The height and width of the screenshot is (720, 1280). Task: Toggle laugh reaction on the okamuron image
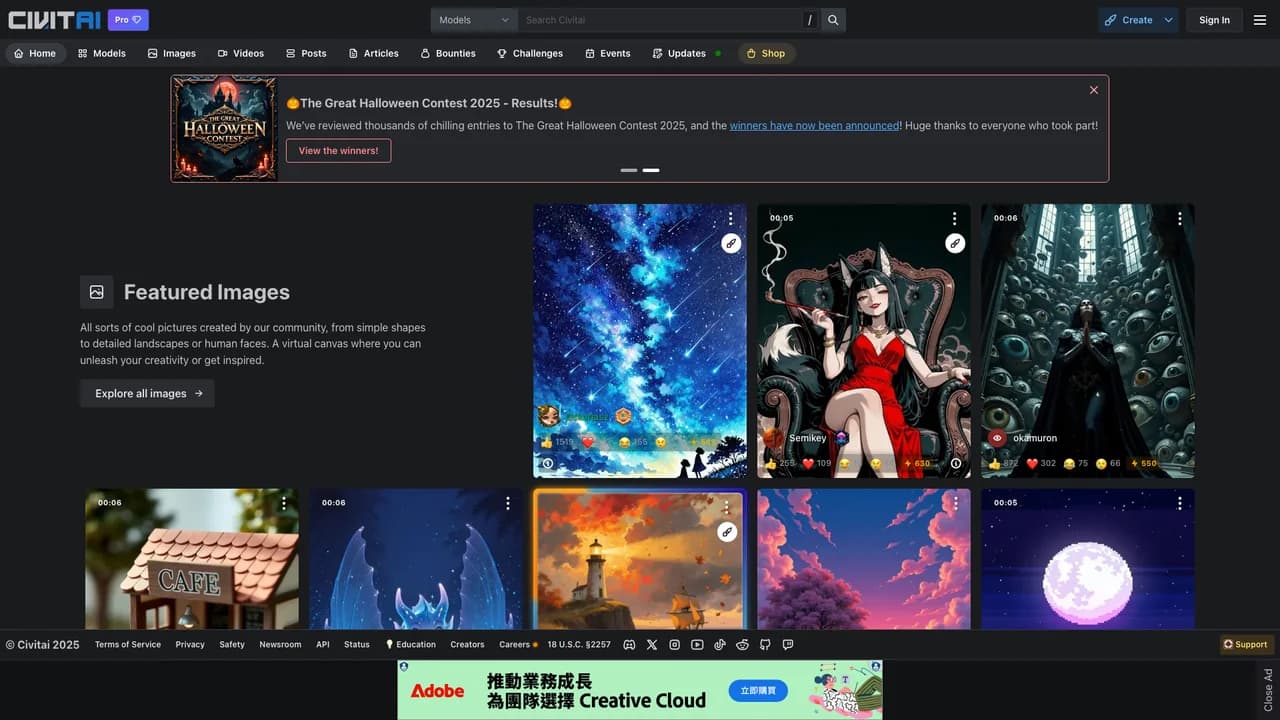click(x=1075, y=464)
